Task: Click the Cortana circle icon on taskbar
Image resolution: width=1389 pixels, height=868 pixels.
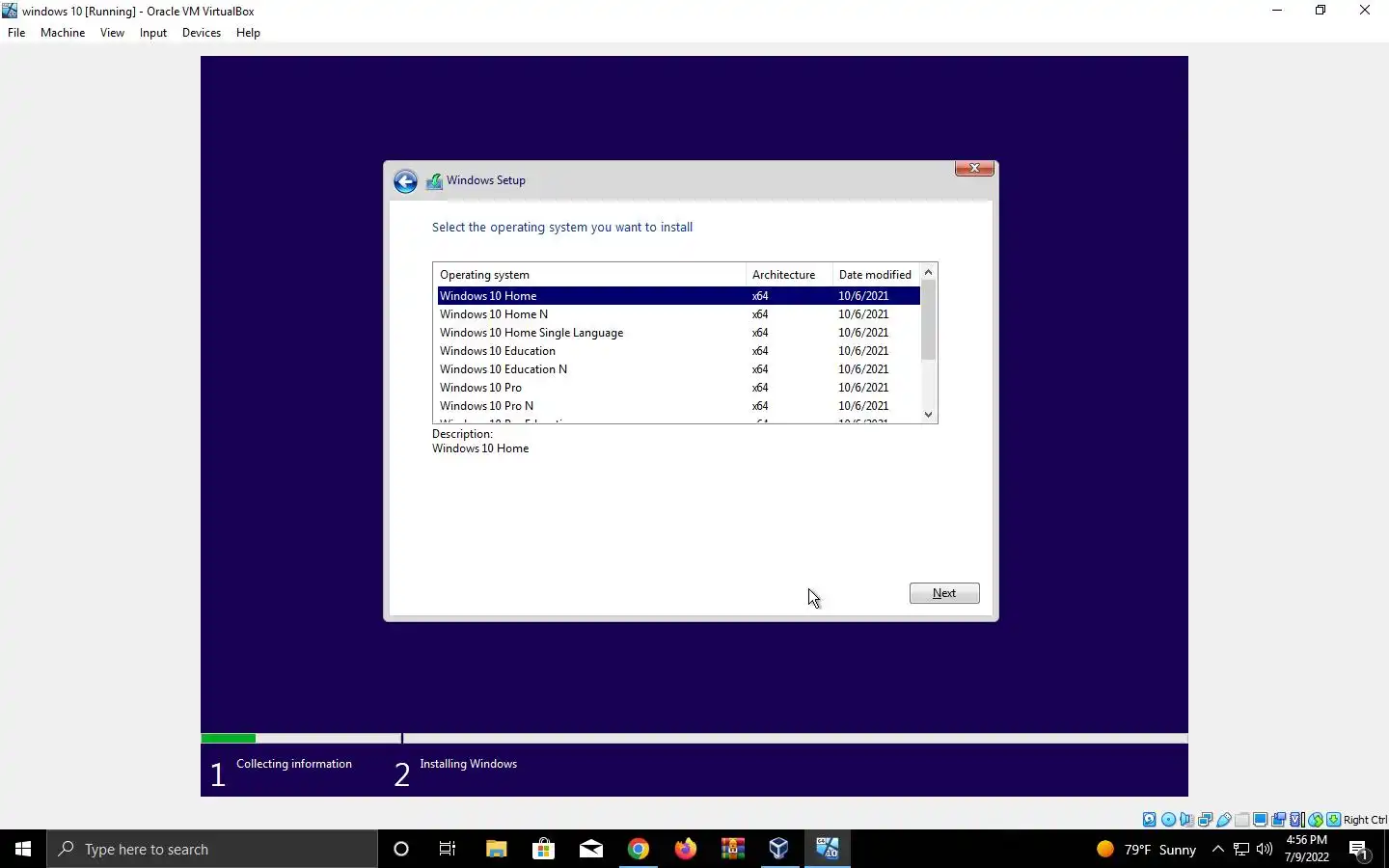Action: 401,849
